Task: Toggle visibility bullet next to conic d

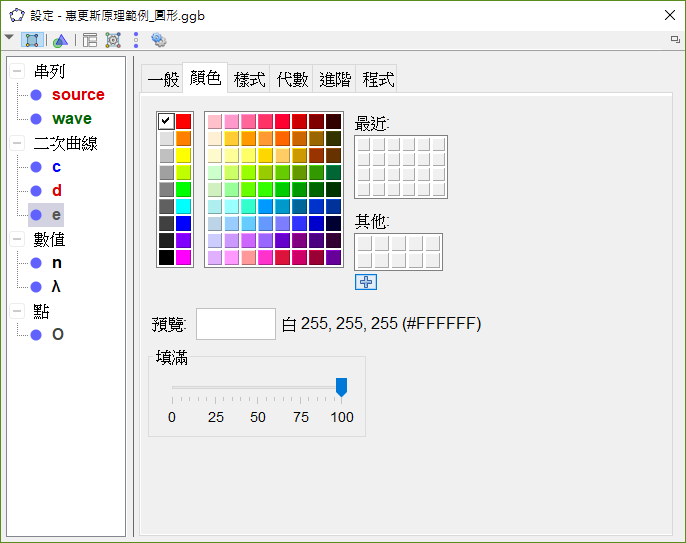Action: [x=36, y=191]
